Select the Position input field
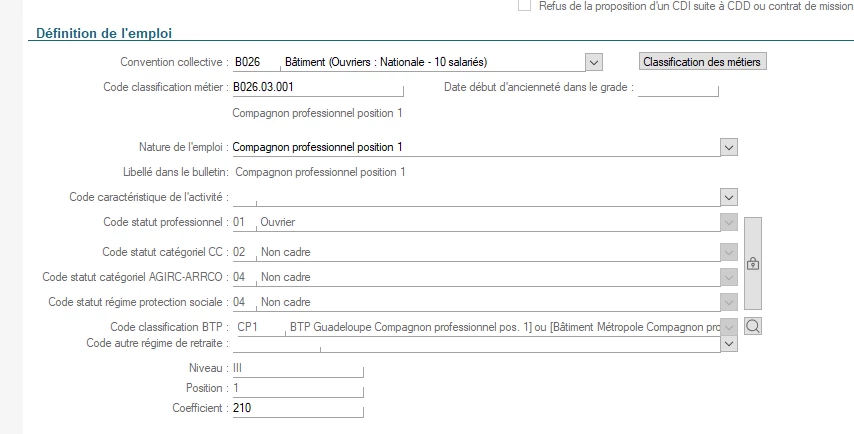Viewport: 854px width, 434px height. [298, 388]
